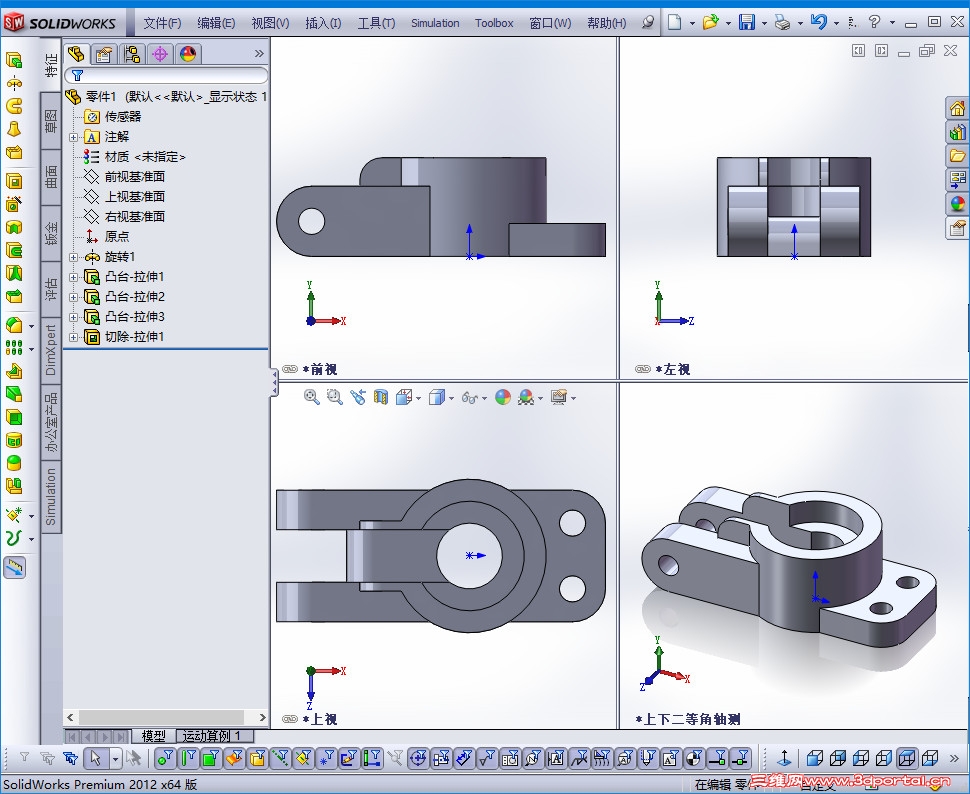Screen dimensions: 970x794
Task: Click the SolidWorks Resources home icon
Action: point(957,108)
